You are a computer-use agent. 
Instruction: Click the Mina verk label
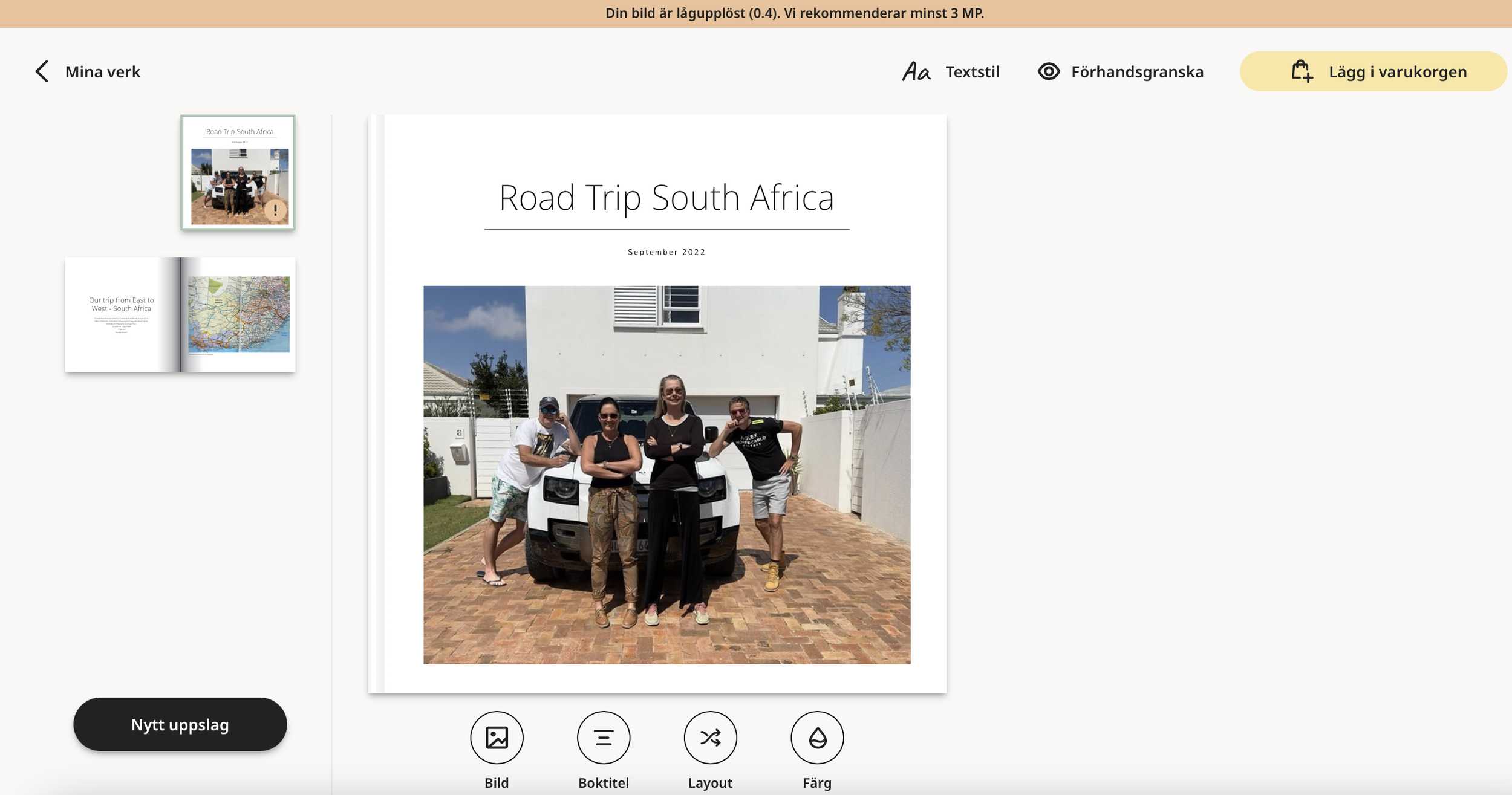click(x=103, y=71)
